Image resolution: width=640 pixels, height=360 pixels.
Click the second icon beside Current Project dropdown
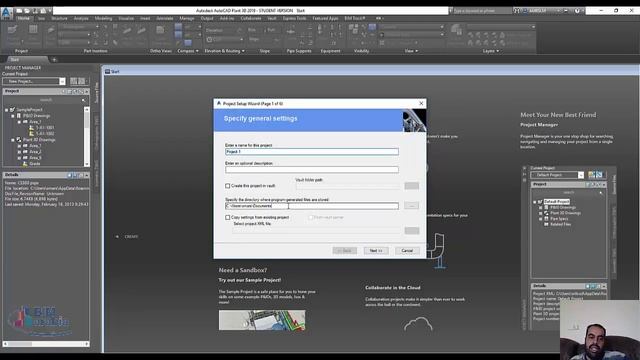coord(82,81)
